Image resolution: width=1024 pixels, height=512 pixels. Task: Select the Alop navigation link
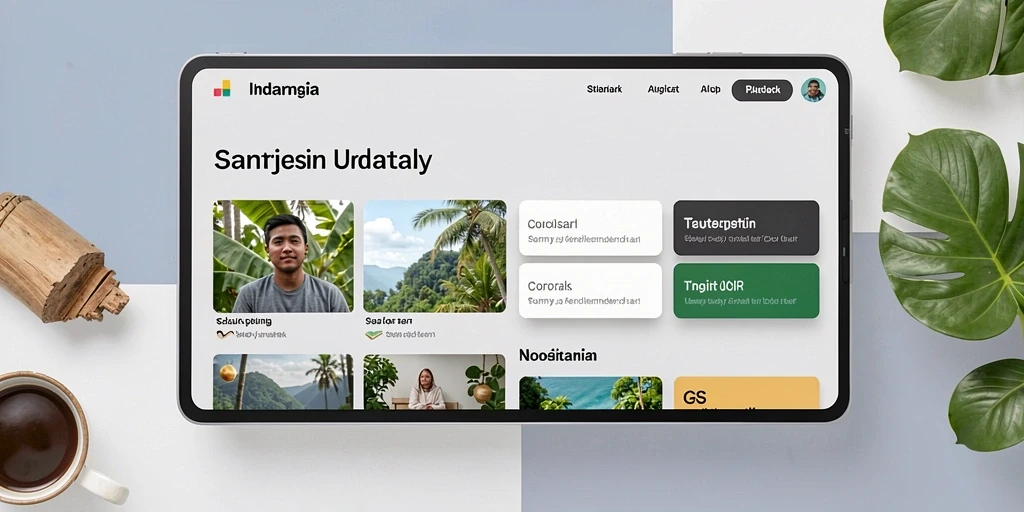(x=711, y=89)
